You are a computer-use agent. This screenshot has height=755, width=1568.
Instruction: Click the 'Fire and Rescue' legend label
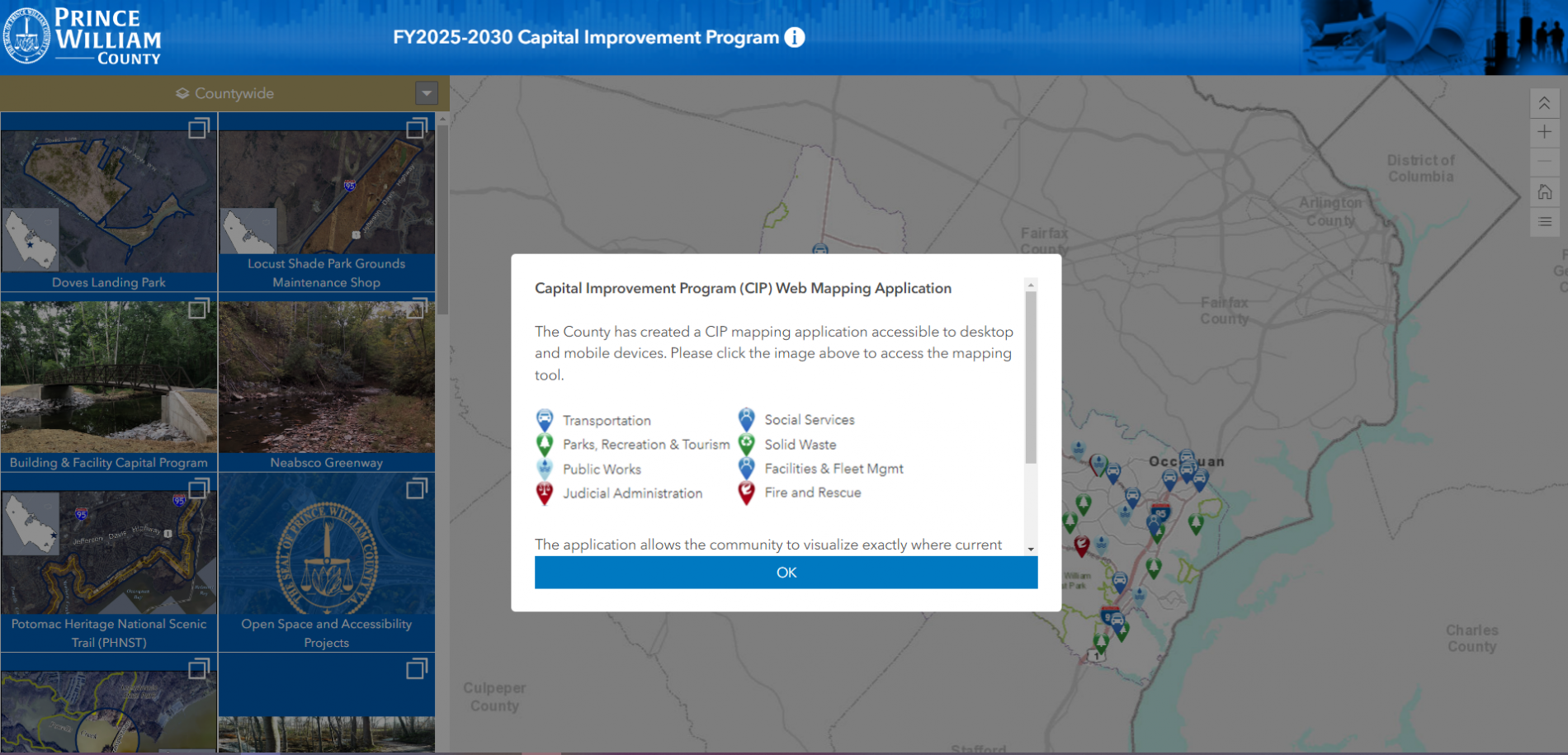[813, 493]
